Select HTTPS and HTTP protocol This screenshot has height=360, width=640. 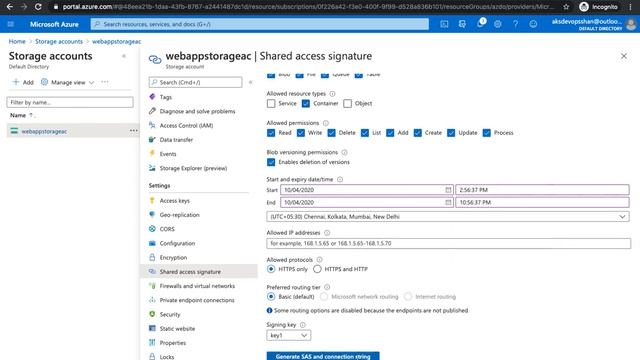(x=317, y=269)
